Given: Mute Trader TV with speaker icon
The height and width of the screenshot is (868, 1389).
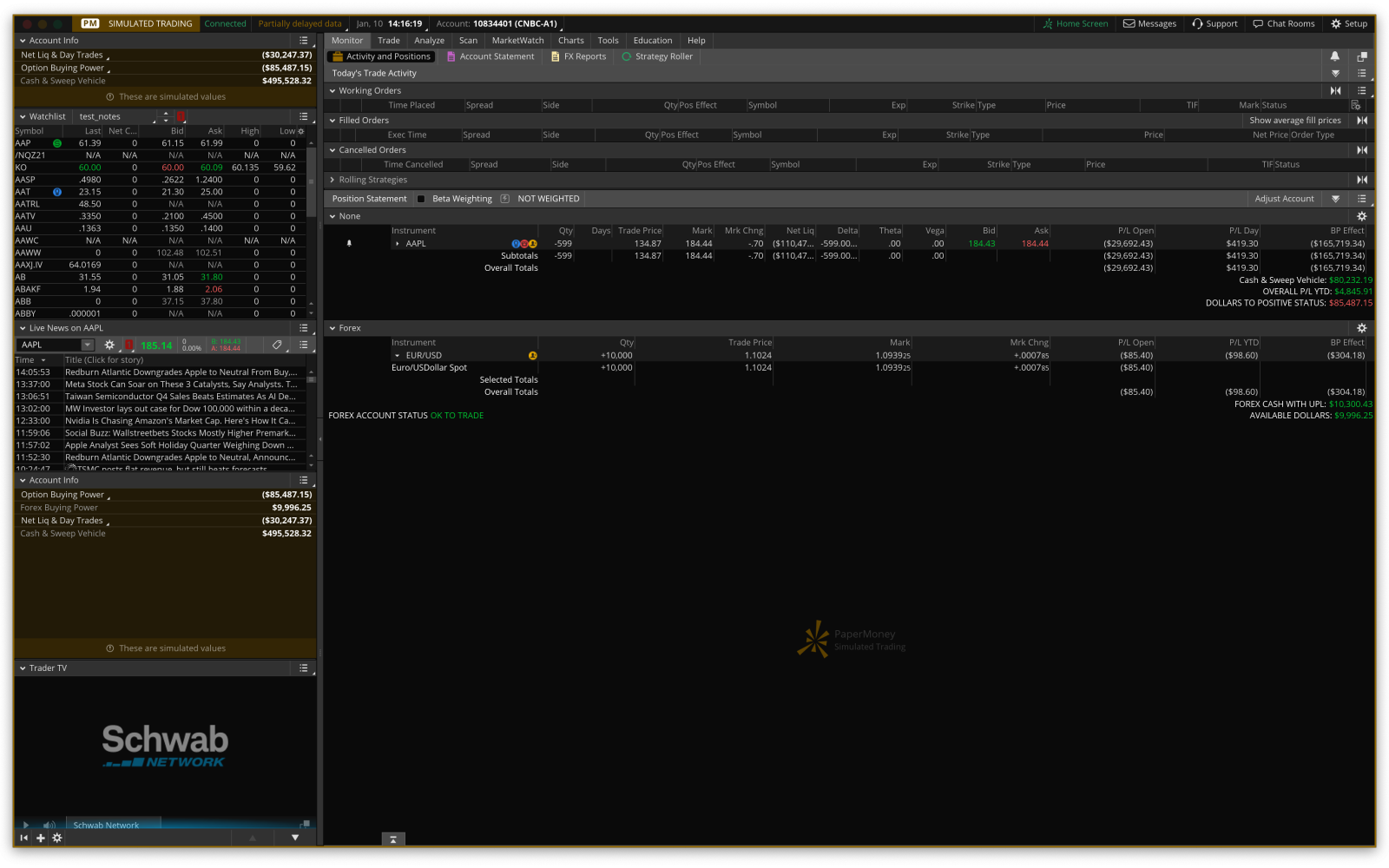Looking at the screenshot, I should (49, 825).
